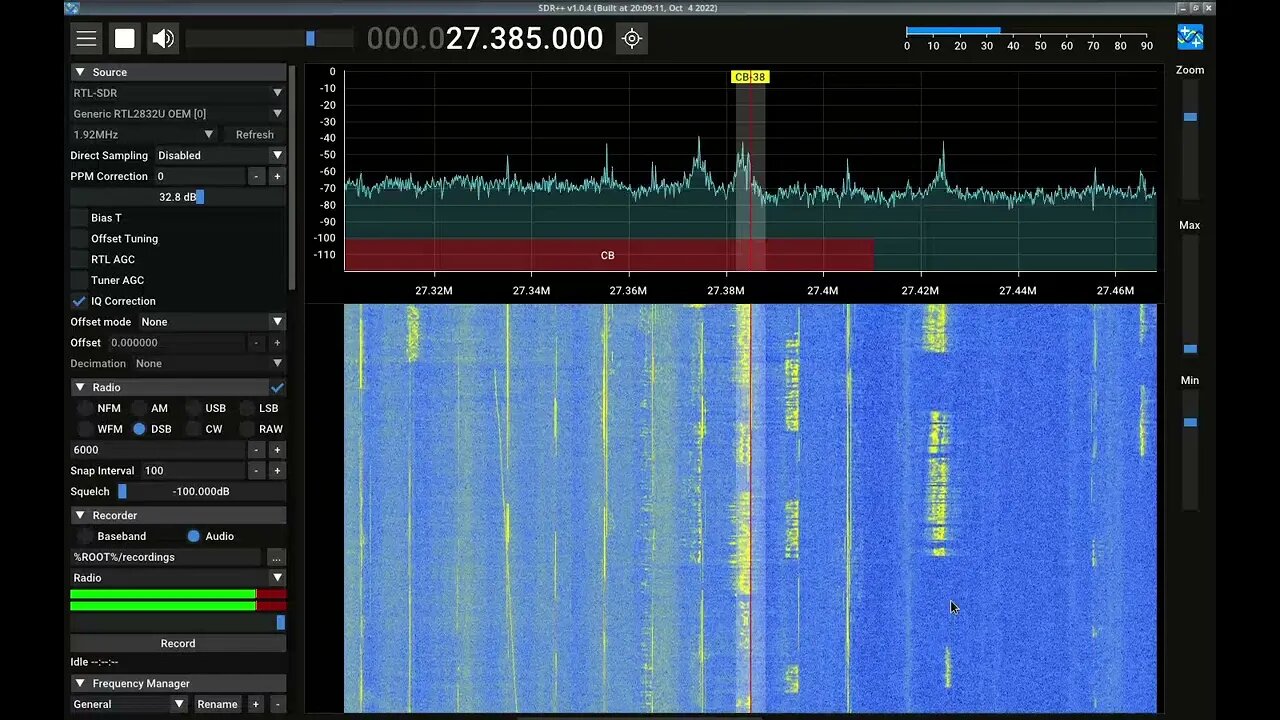
Task: Toggle the Radio module enabled checkmark
Action: coord(277,387)
